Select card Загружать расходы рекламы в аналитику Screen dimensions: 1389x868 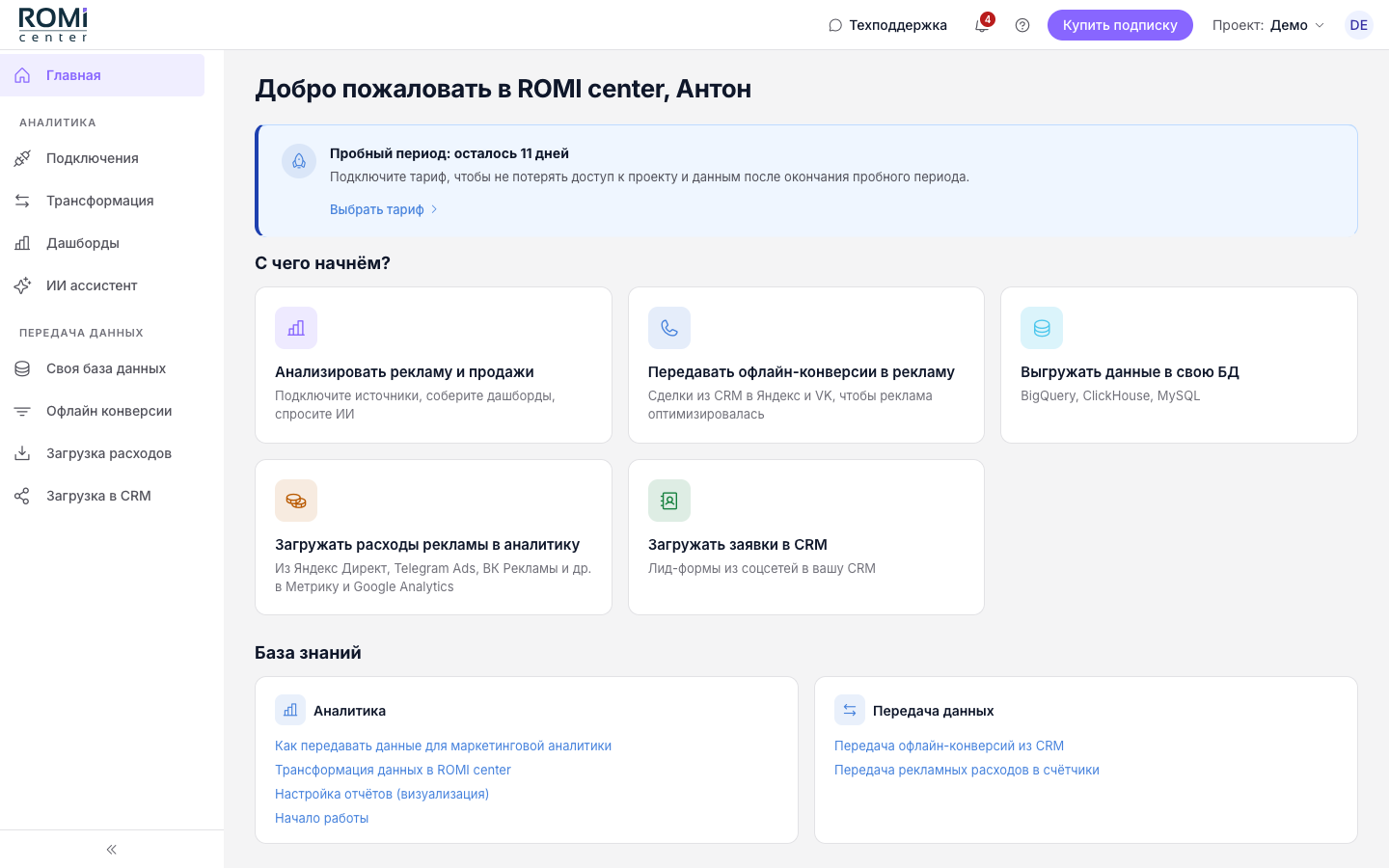point(433,537)
